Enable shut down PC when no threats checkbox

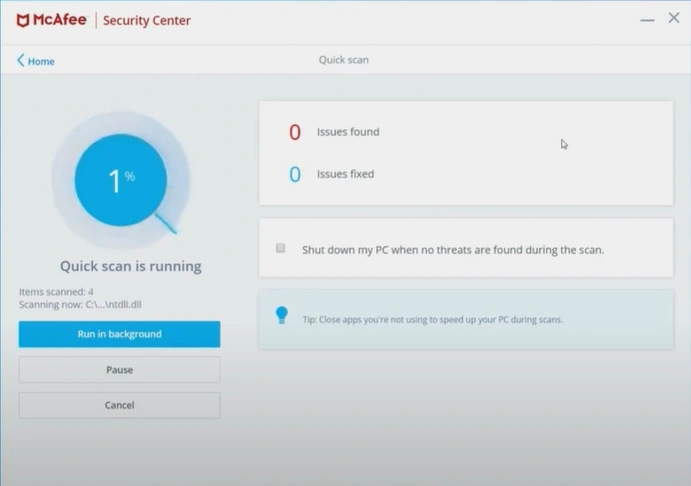tap(281, 248)
